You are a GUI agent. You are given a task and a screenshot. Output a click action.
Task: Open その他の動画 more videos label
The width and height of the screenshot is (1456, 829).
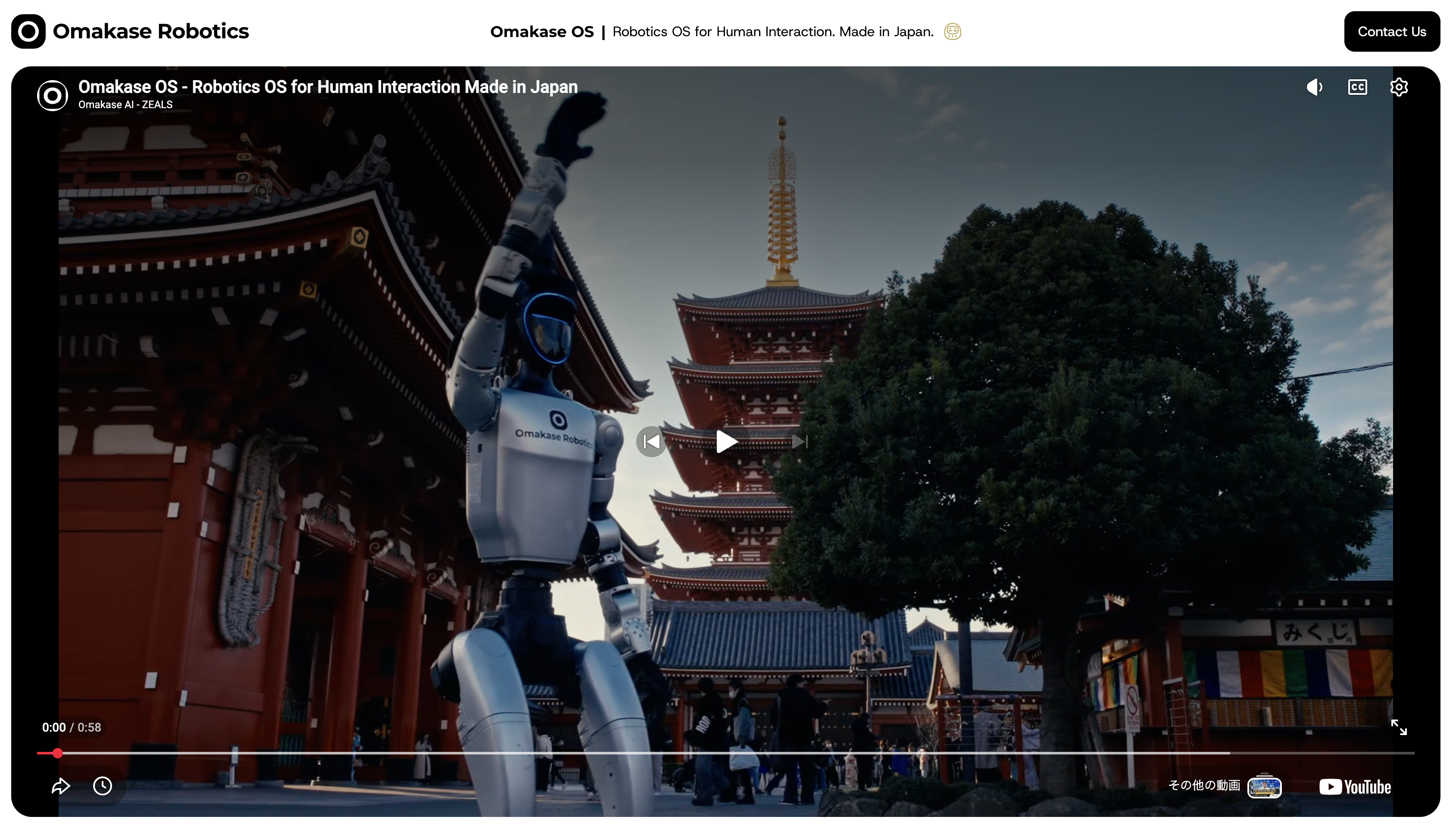1204,785
